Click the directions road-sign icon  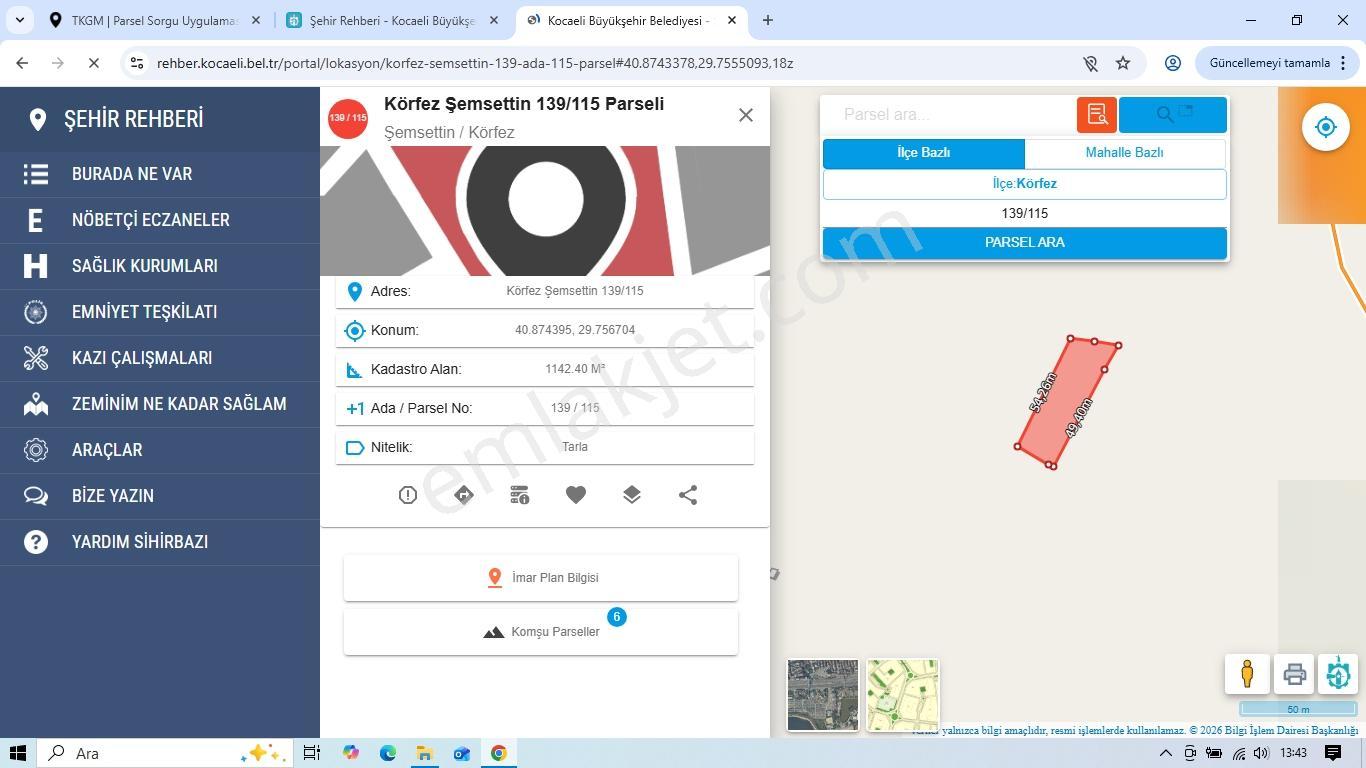[x=464, y=495]
